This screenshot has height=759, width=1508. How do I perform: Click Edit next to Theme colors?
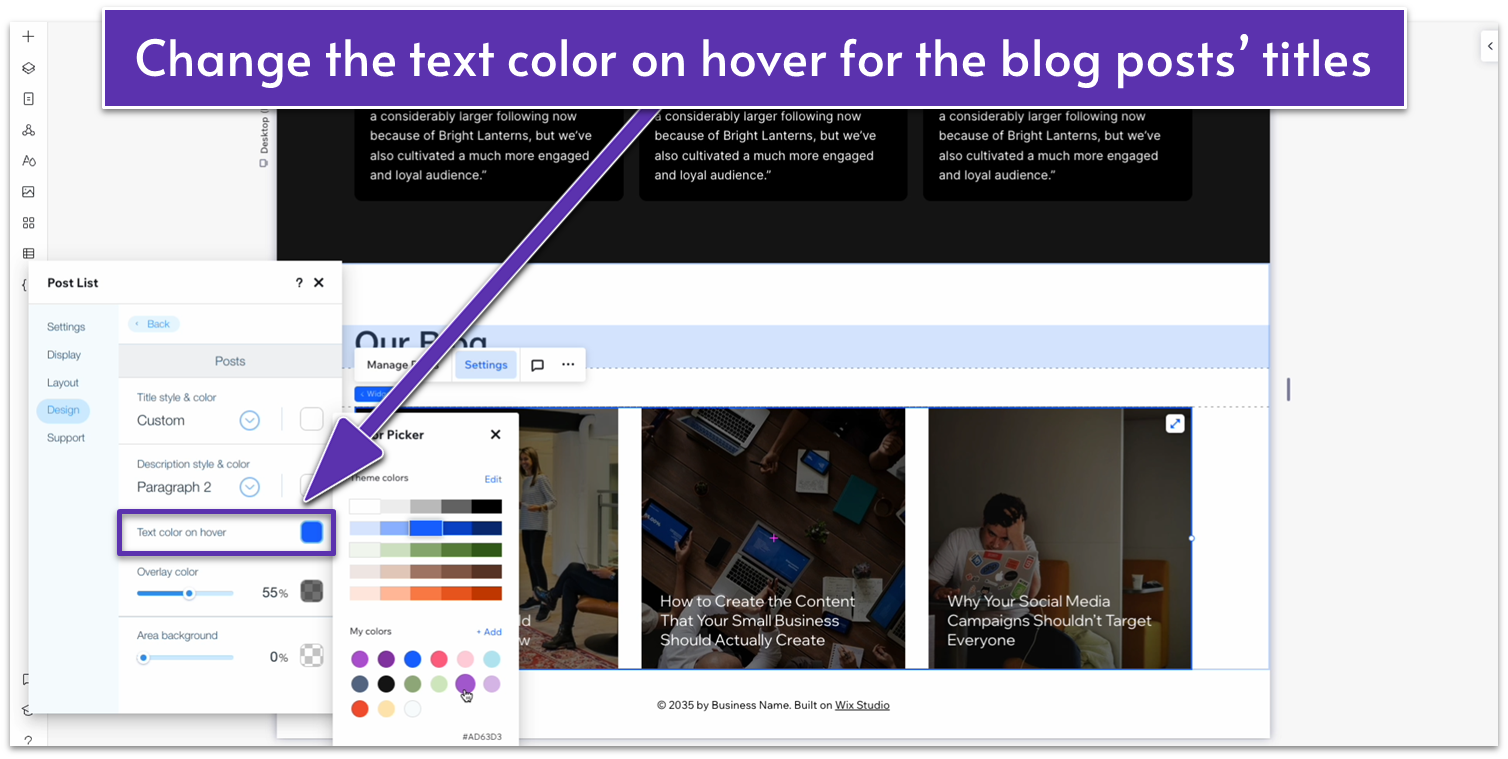(493, 480)
